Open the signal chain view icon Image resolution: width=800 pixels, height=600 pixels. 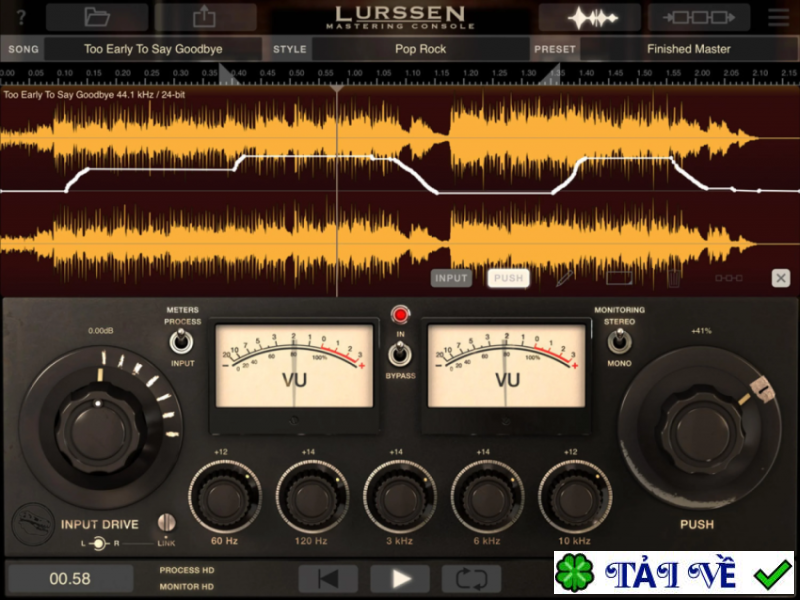pyautogui.click(x=698, y=15)
